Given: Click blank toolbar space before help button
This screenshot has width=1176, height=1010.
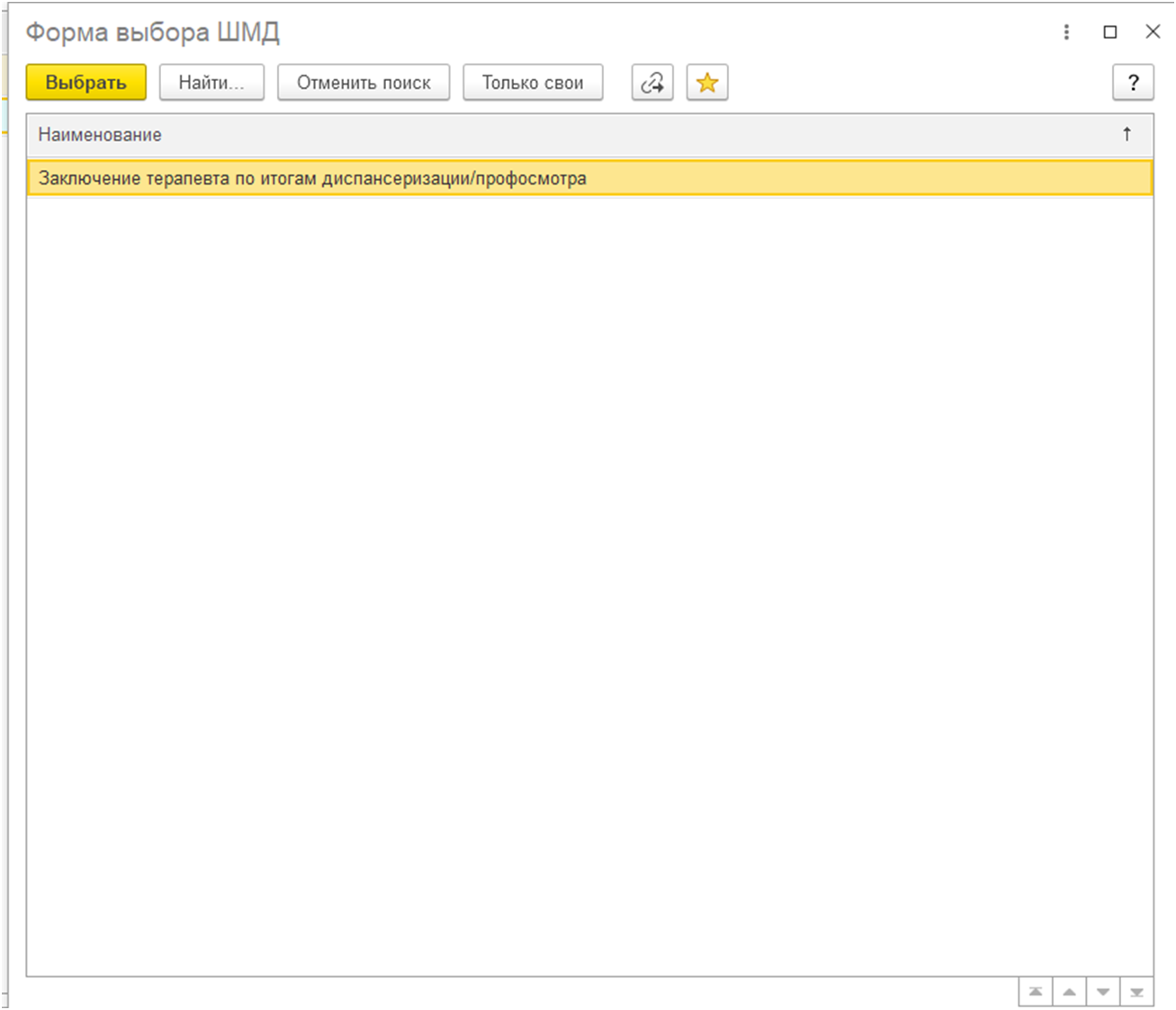Looking at the screenshot, I should pyautogui.click(x=918, y=83).
